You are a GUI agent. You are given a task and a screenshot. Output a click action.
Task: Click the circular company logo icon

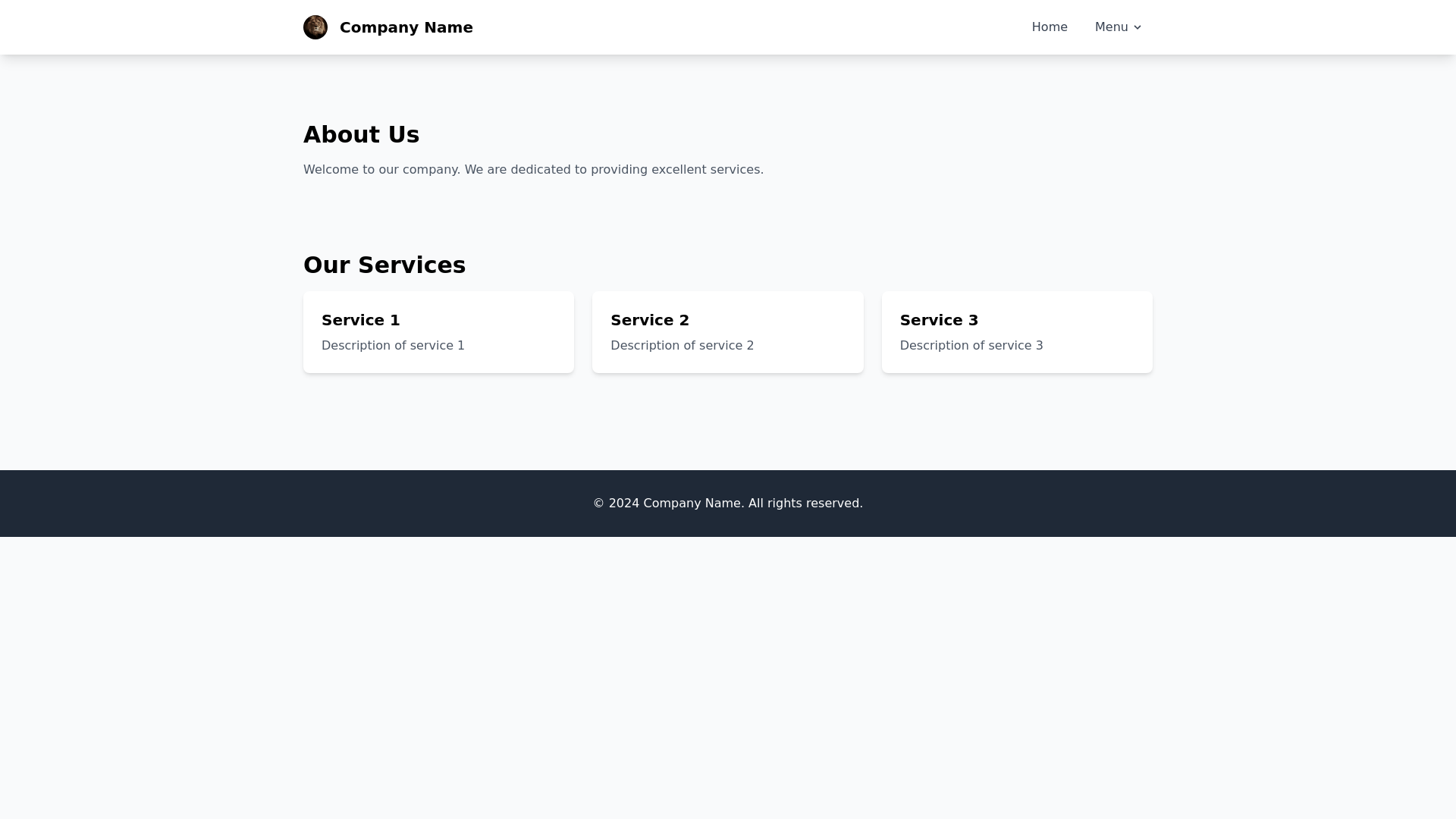tap(315, 27)
